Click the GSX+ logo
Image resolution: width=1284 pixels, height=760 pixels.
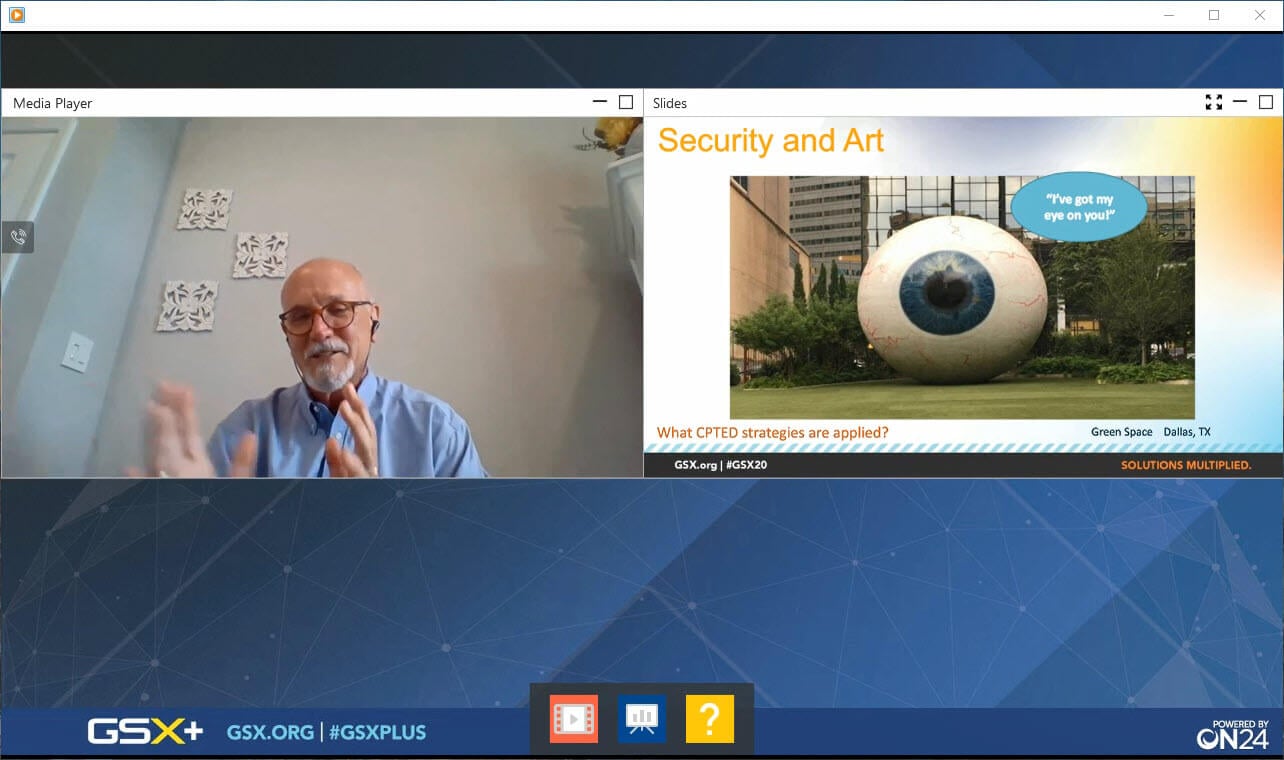coord(146,732)
